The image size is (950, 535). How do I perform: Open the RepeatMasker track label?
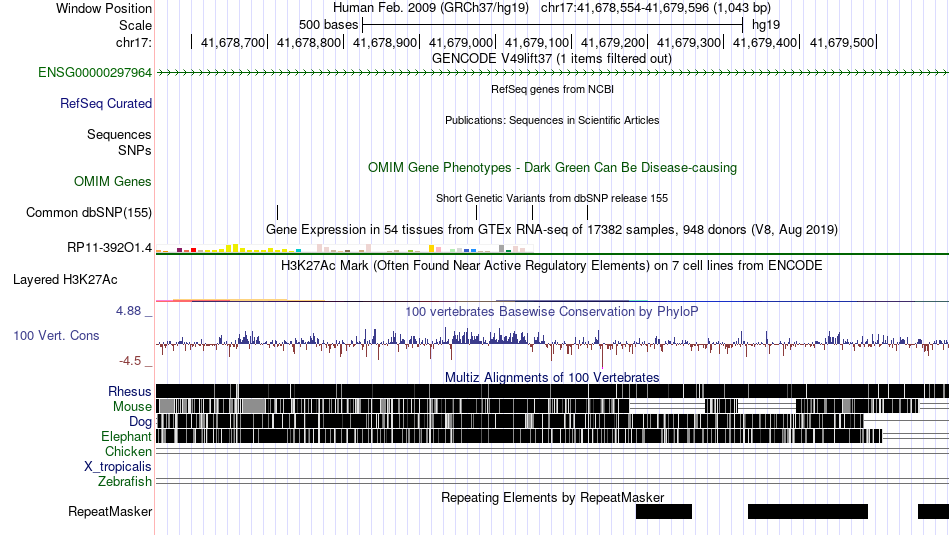(110, 511)
